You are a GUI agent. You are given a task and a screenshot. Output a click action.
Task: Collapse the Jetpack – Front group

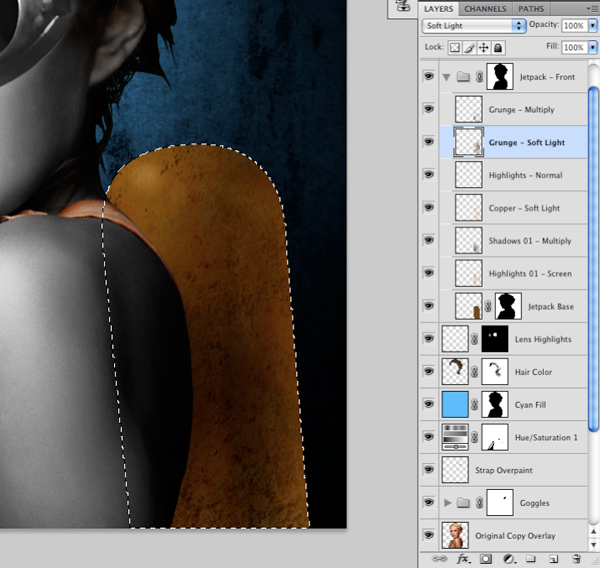pyautogui.click(x=446, y=77)
